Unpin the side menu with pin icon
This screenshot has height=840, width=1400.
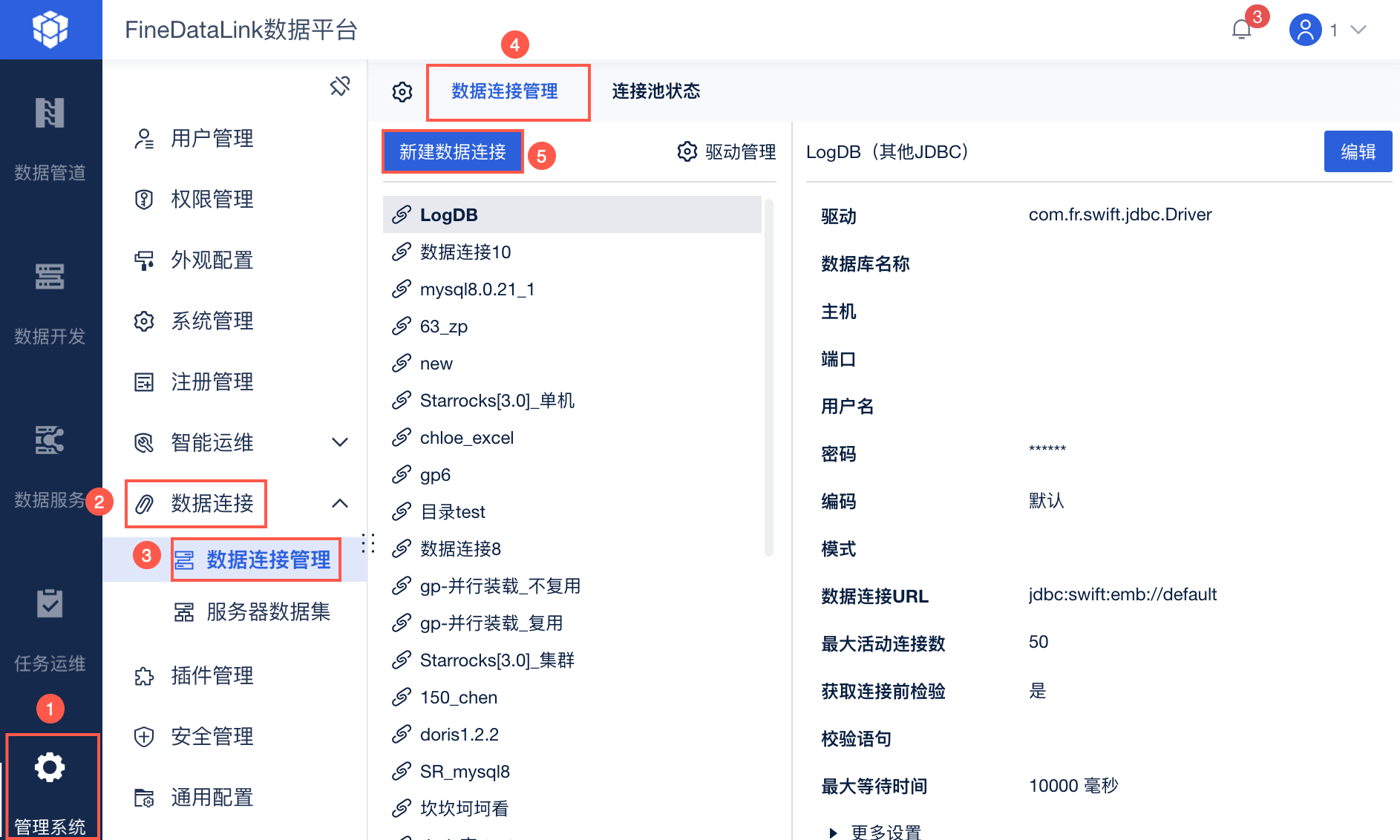point(340,86)
